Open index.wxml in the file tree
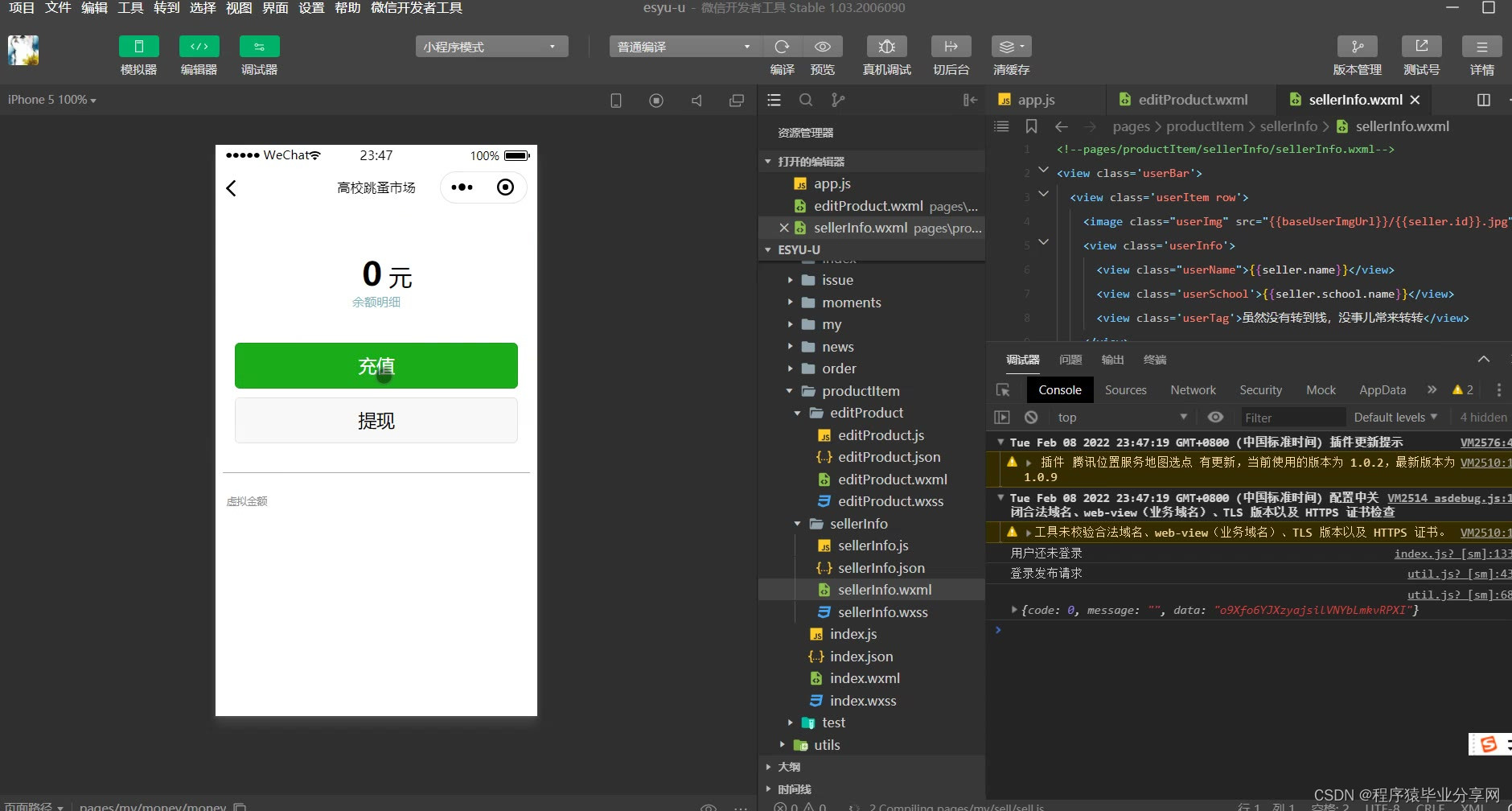Viewport: 1512px width, 811px height. pos(865,678)
